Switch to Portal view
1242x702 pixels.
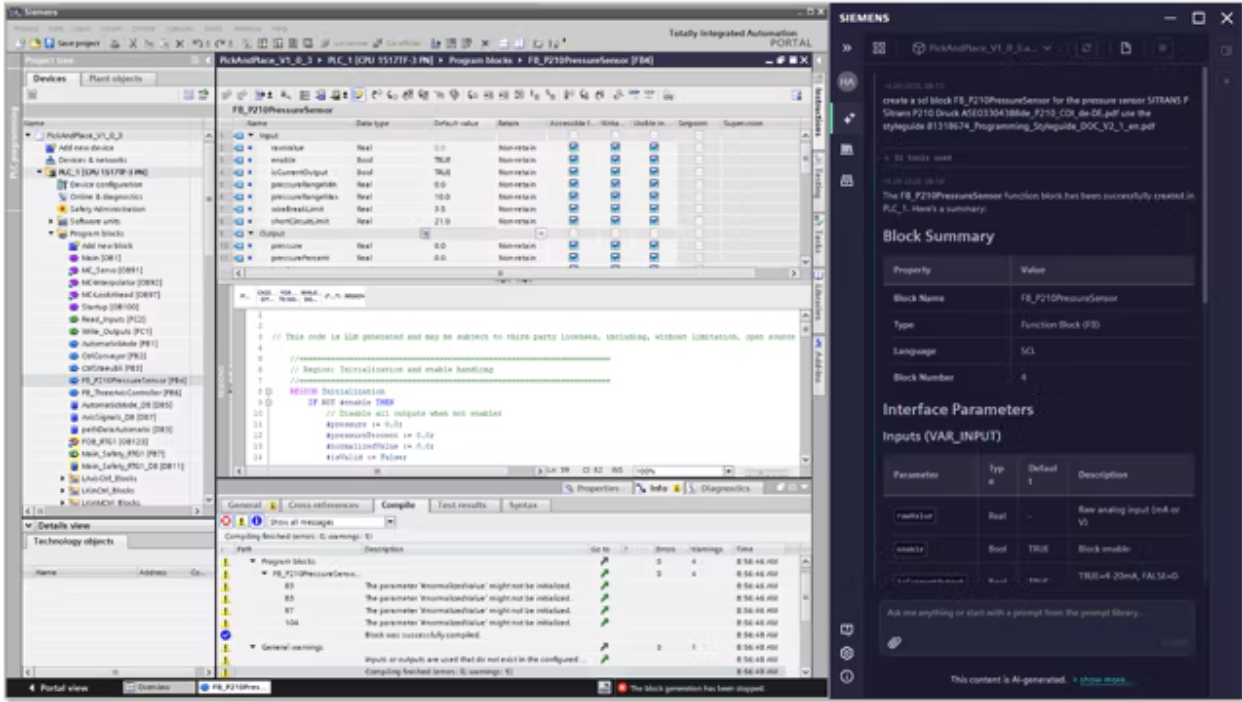pyautogui.click(x=58, y=687)
